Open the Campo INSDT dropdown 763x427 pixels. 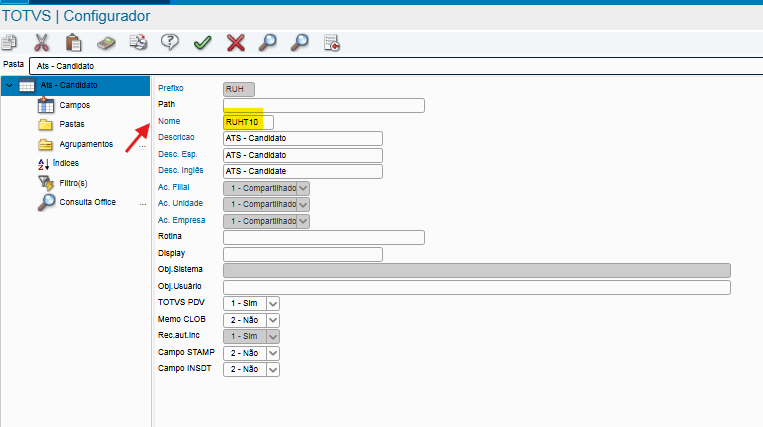[272, 370]
